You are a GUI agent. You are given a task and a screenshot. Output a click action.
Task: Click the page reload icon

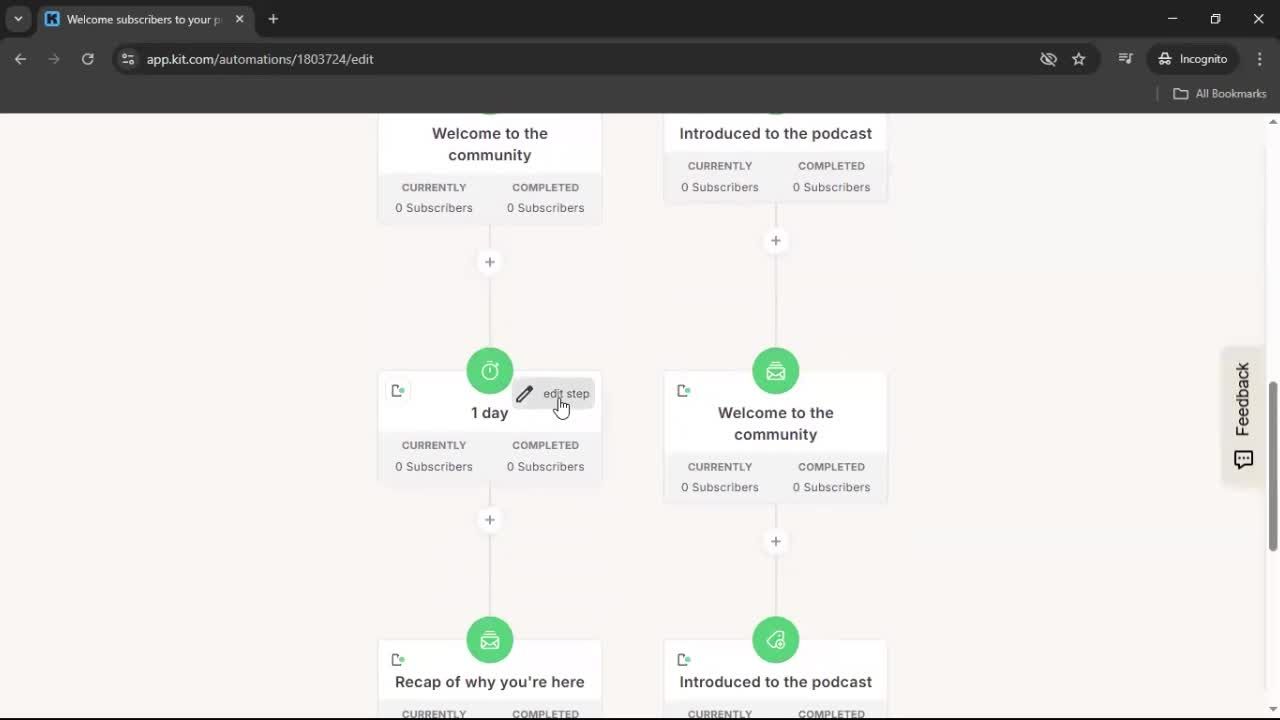point(88,59)
